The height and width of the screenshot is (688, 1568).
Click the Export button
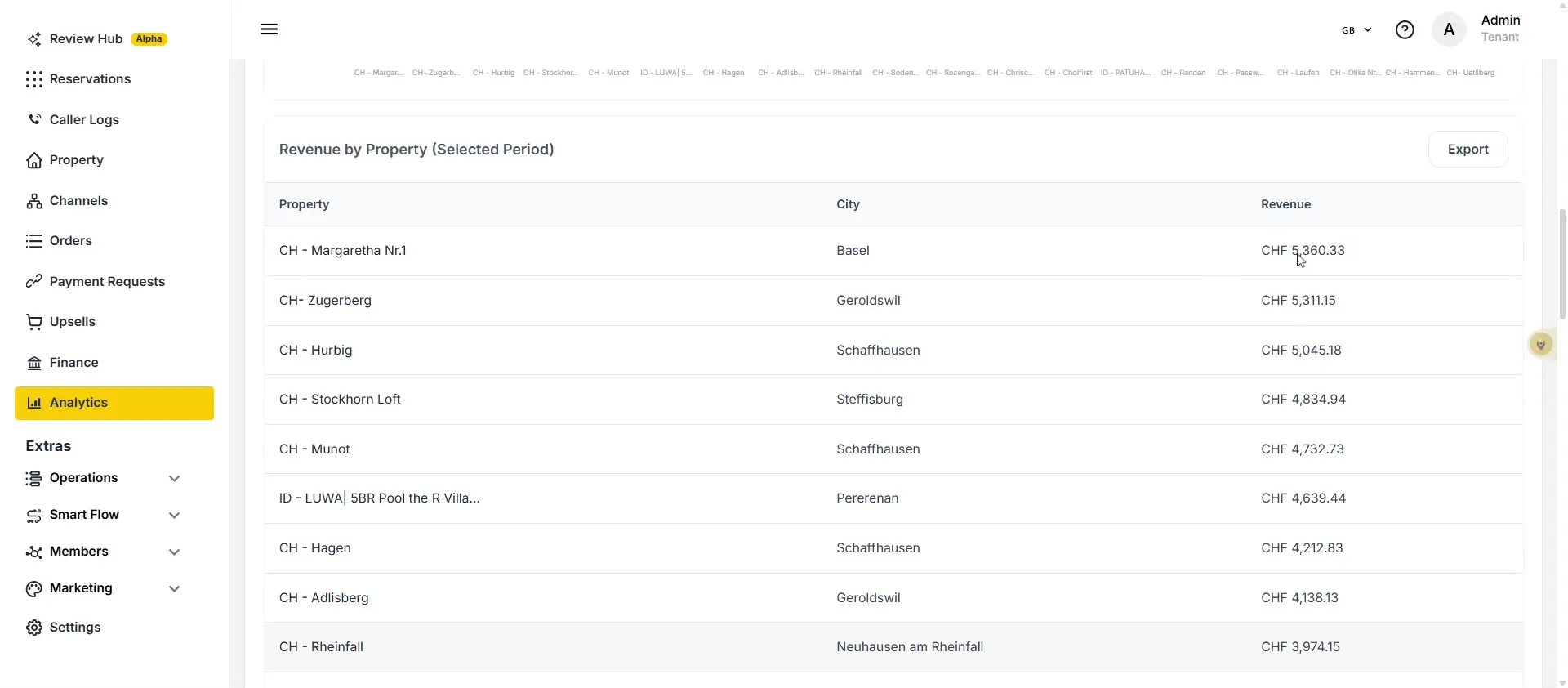click(x=1468, y=150)
